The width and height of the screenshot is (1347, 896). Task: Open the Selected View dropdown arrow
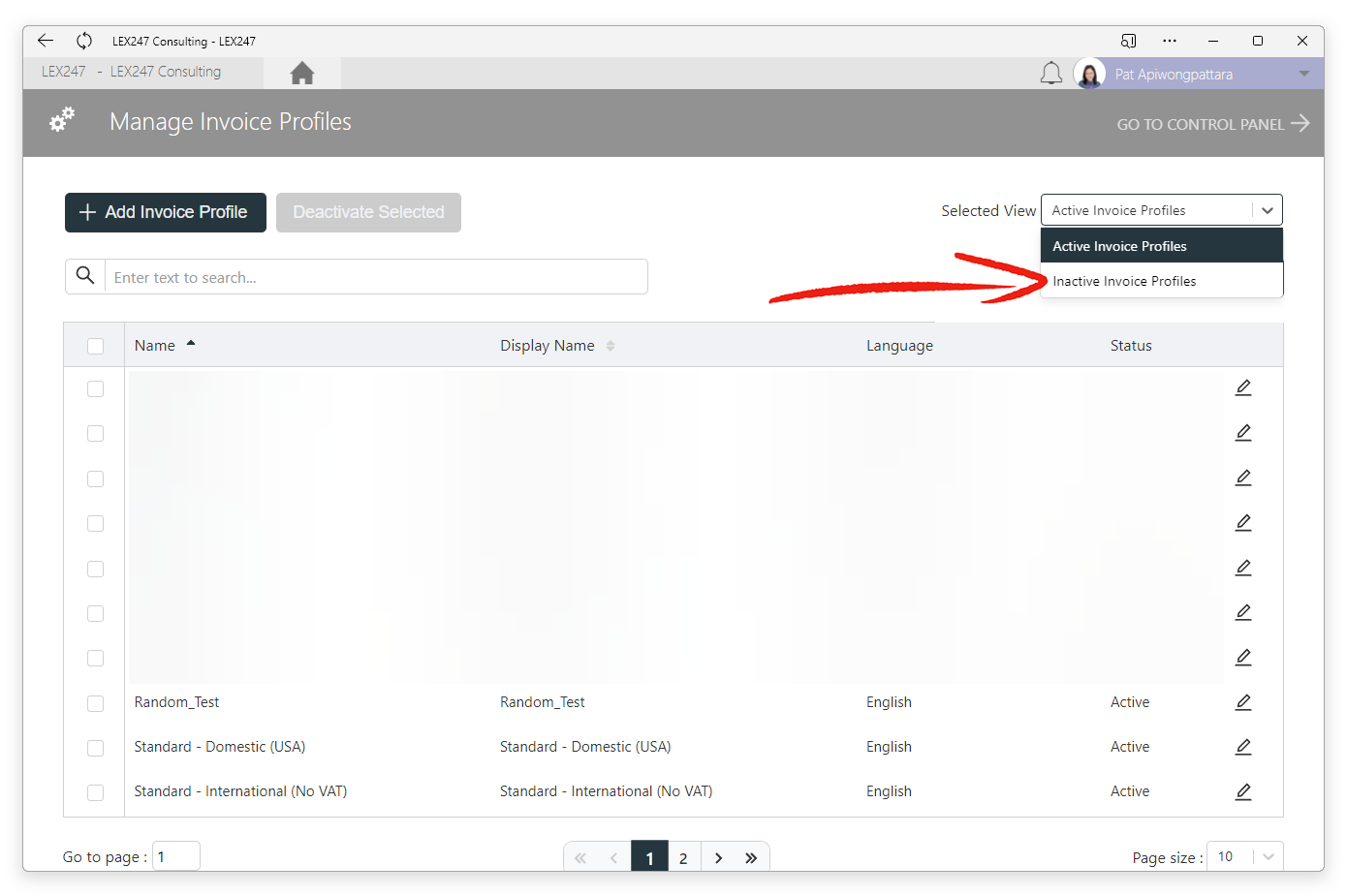[x=1268, y=210]
